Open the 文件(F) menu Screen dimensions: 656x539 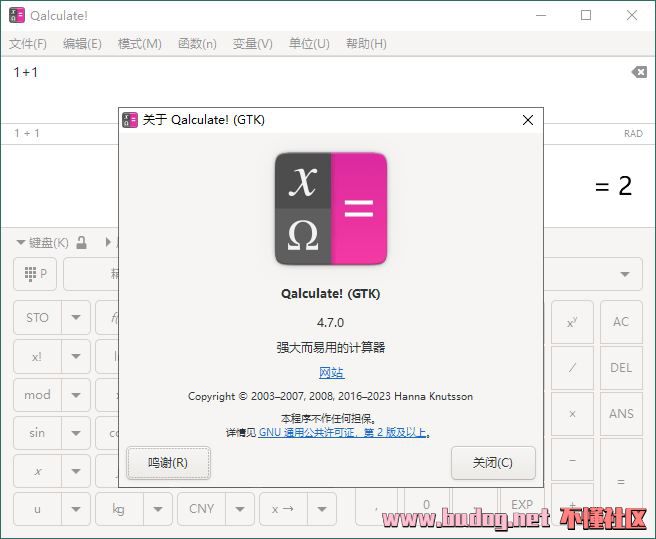click(x=28, y=44)
